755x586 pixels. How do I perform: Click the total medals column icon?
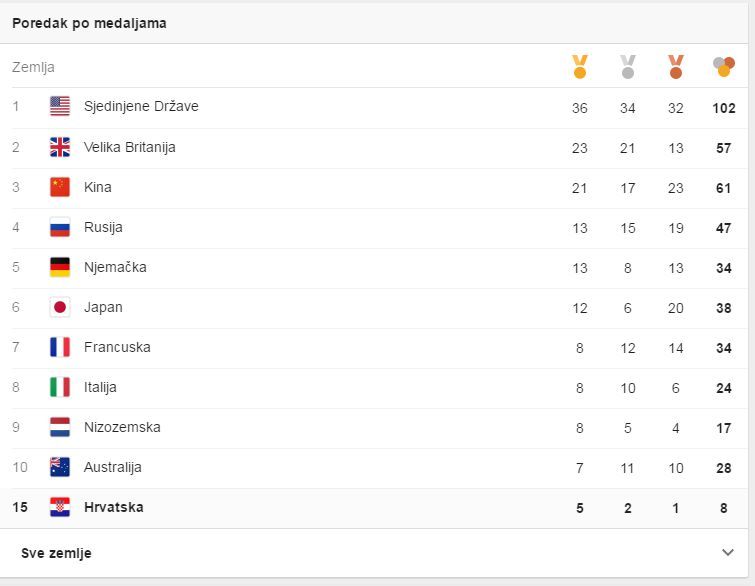723,67
